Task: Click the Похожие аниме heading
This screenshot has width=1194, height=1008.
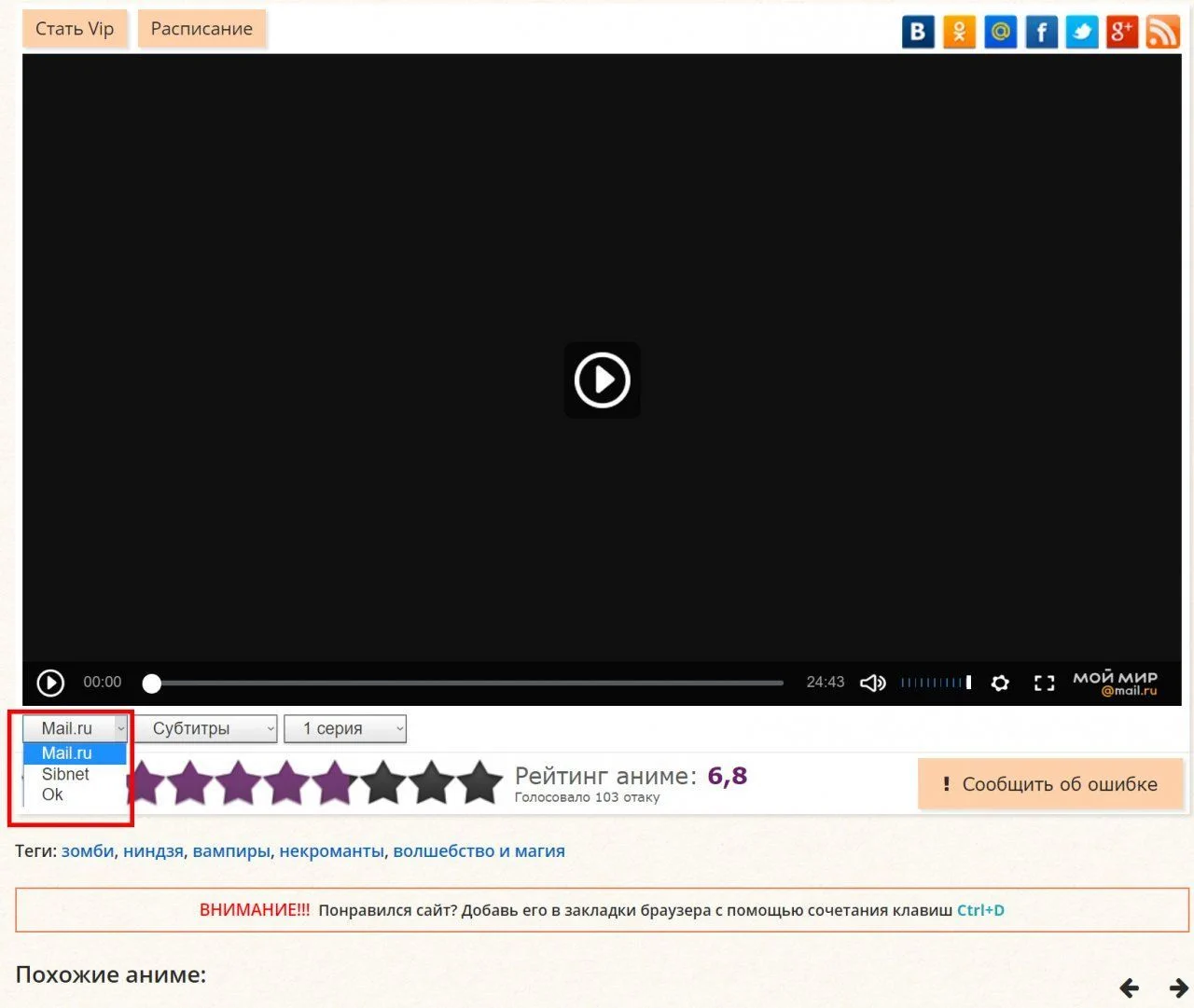Action: (110, 974)
